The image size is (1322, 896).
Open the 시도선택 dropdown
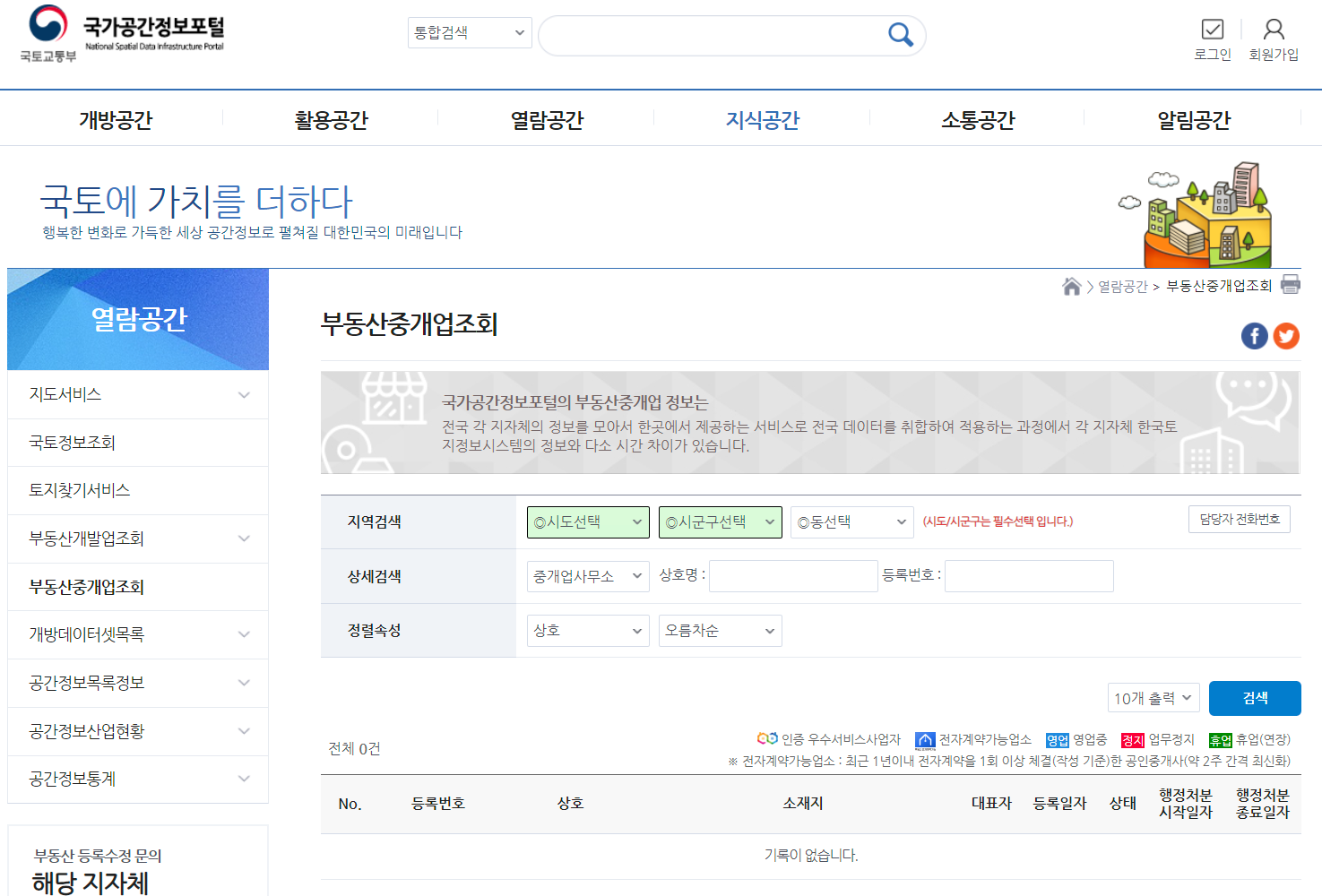[x=588, y=521]
